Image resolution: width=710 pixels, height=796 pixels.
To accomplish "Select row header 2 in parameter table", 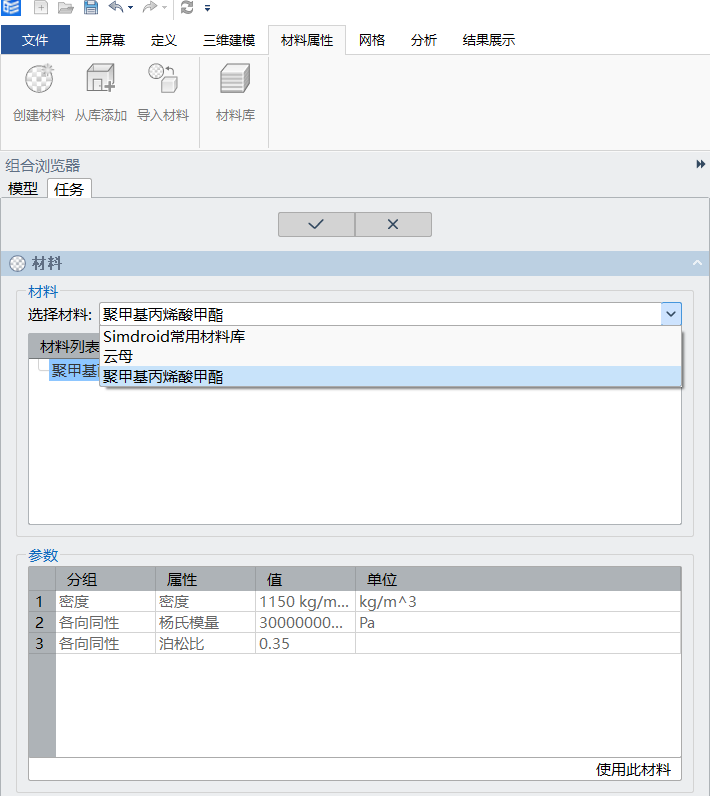I will point(42,622).
